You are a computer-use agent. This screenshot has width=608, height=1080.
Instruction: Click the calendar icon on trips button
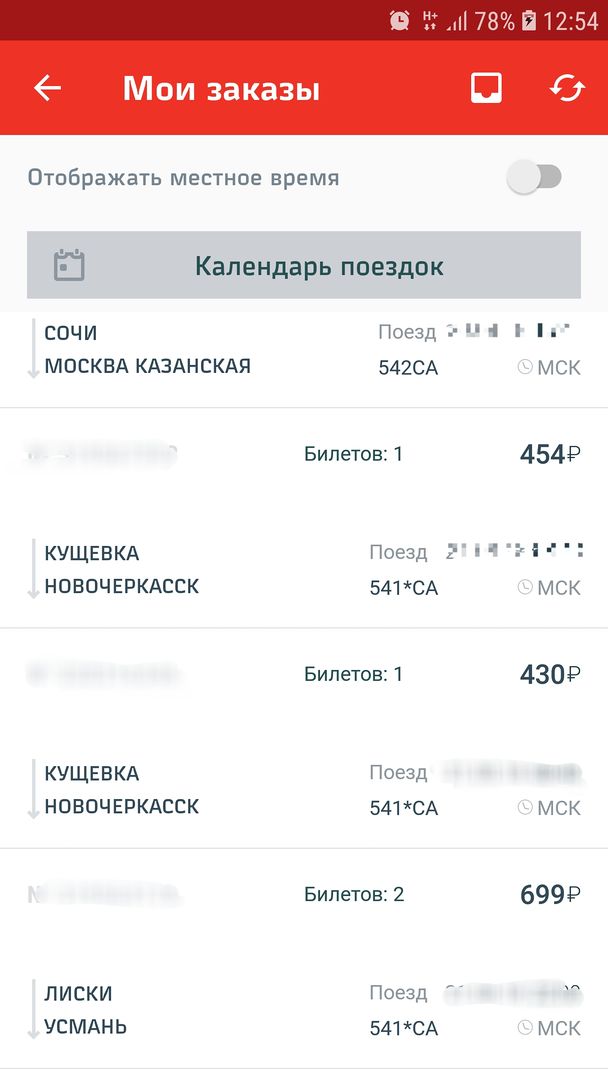point(69,266)
